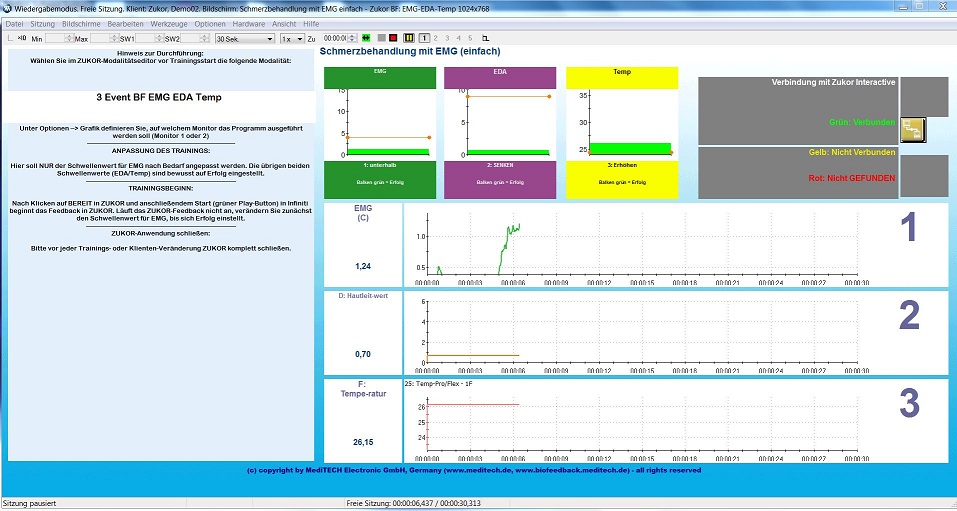Screen dimensions: 957x511
Task: Adjust the SW2 threshold spinner arrows
Action: coord(205,38)
